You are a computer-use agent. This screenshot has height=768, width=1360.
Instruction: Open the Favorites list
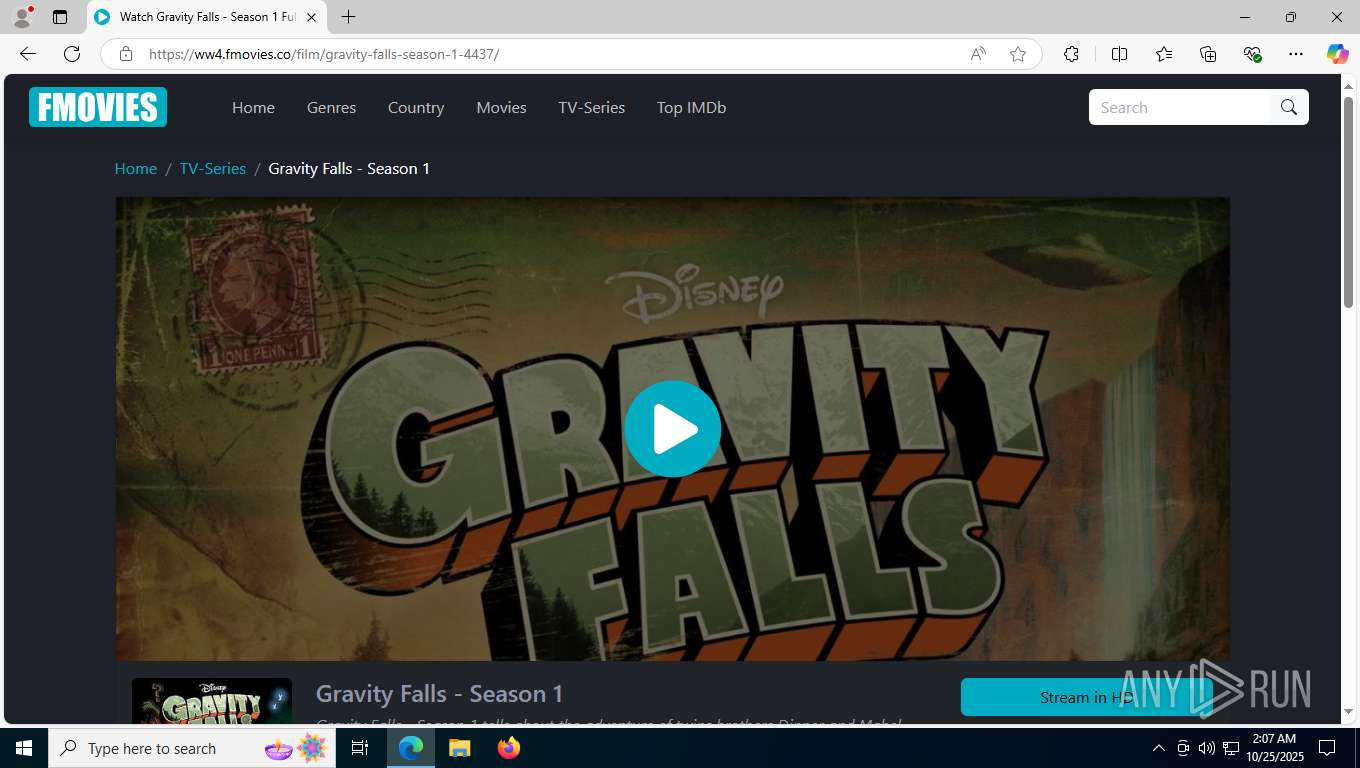pyautogui.click(x=1164, y=54)
